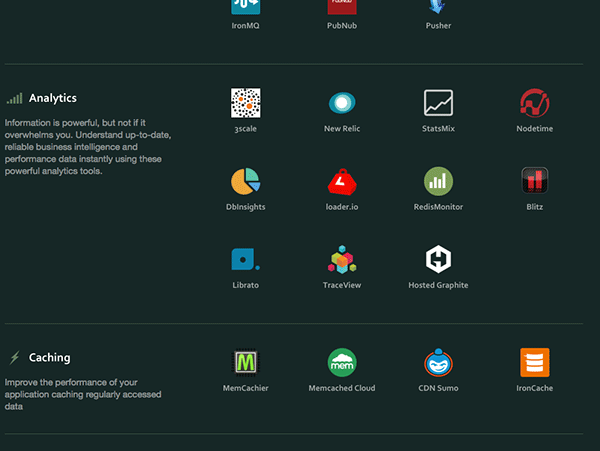The width and height of the screenshot is (600, 451).
Task: Open the PubNub add-on icon
Action: pos(342,7)
